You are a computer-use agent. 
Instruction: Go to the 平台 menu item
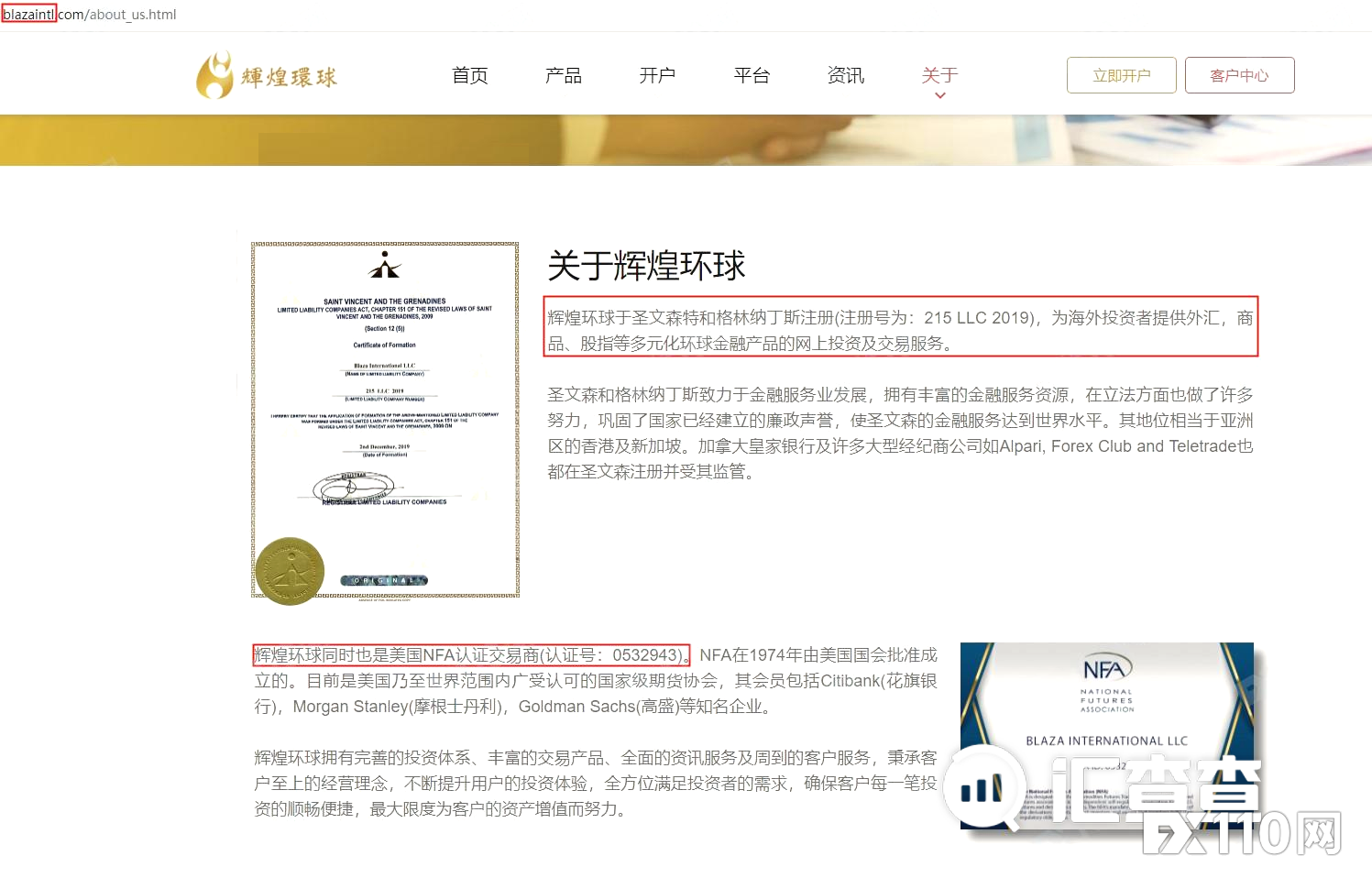pyautogui.click(x=752, y=75)
